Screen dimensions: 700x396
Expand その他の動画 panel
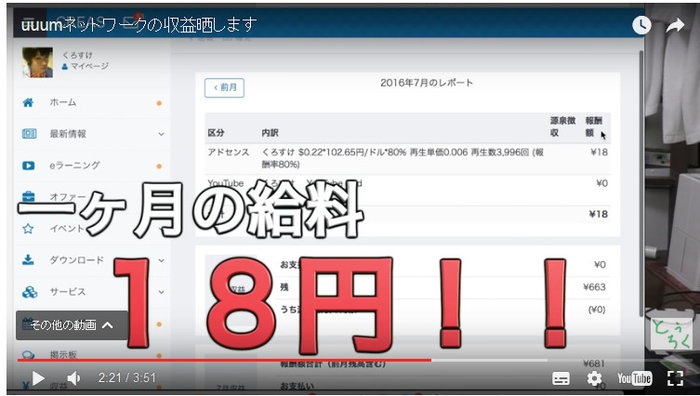[71, 325]
